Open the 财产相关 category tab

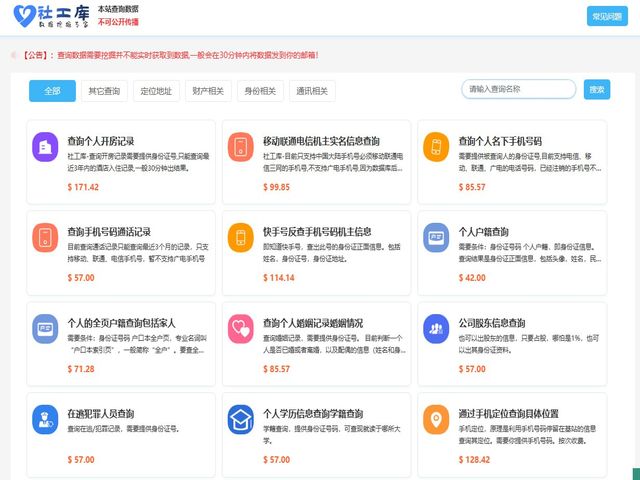pos(207,91)
